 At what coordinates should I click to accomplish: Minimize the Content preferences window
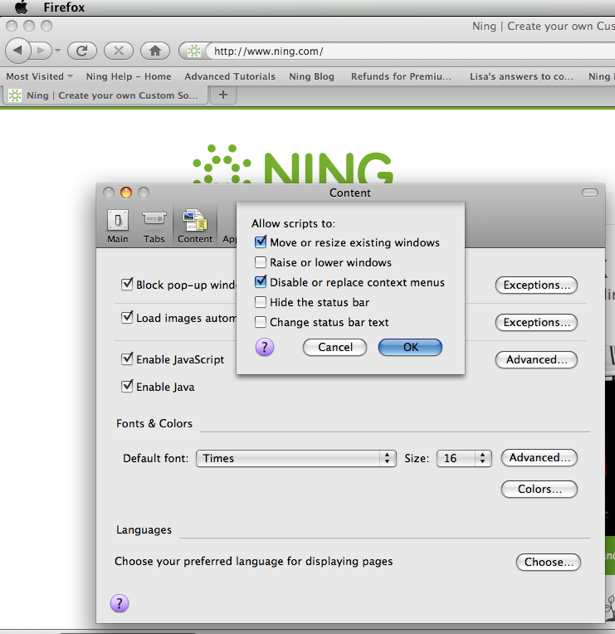pos(126,192)
